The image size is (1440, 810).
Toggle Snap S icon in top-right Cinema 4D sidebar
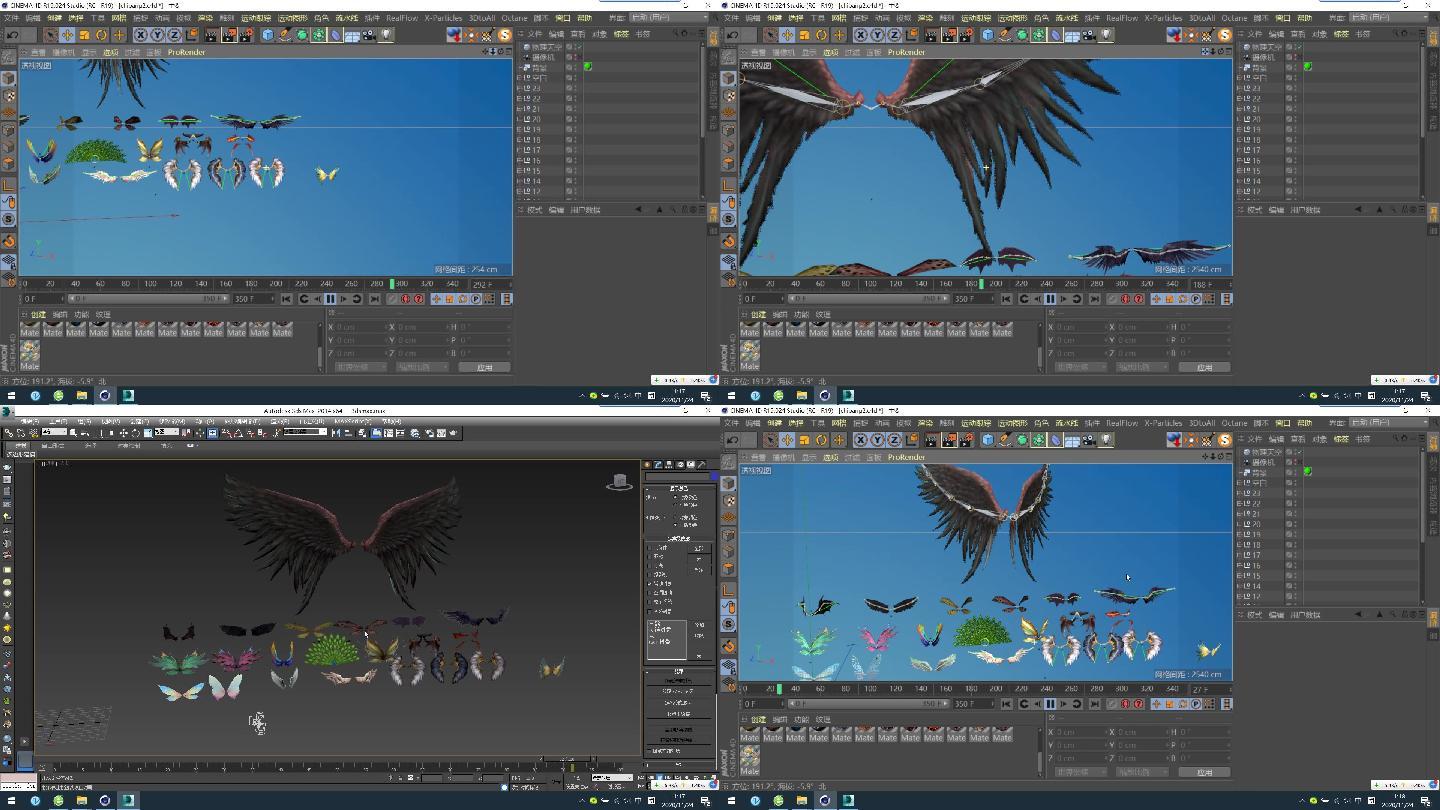point(728,218)
